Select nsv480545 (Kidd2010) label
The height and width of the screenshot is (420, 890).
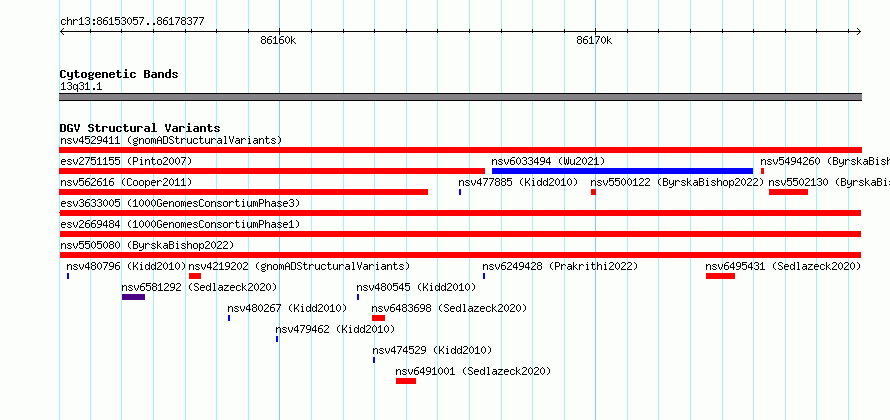pyautogui.click(x=416, y=288)
